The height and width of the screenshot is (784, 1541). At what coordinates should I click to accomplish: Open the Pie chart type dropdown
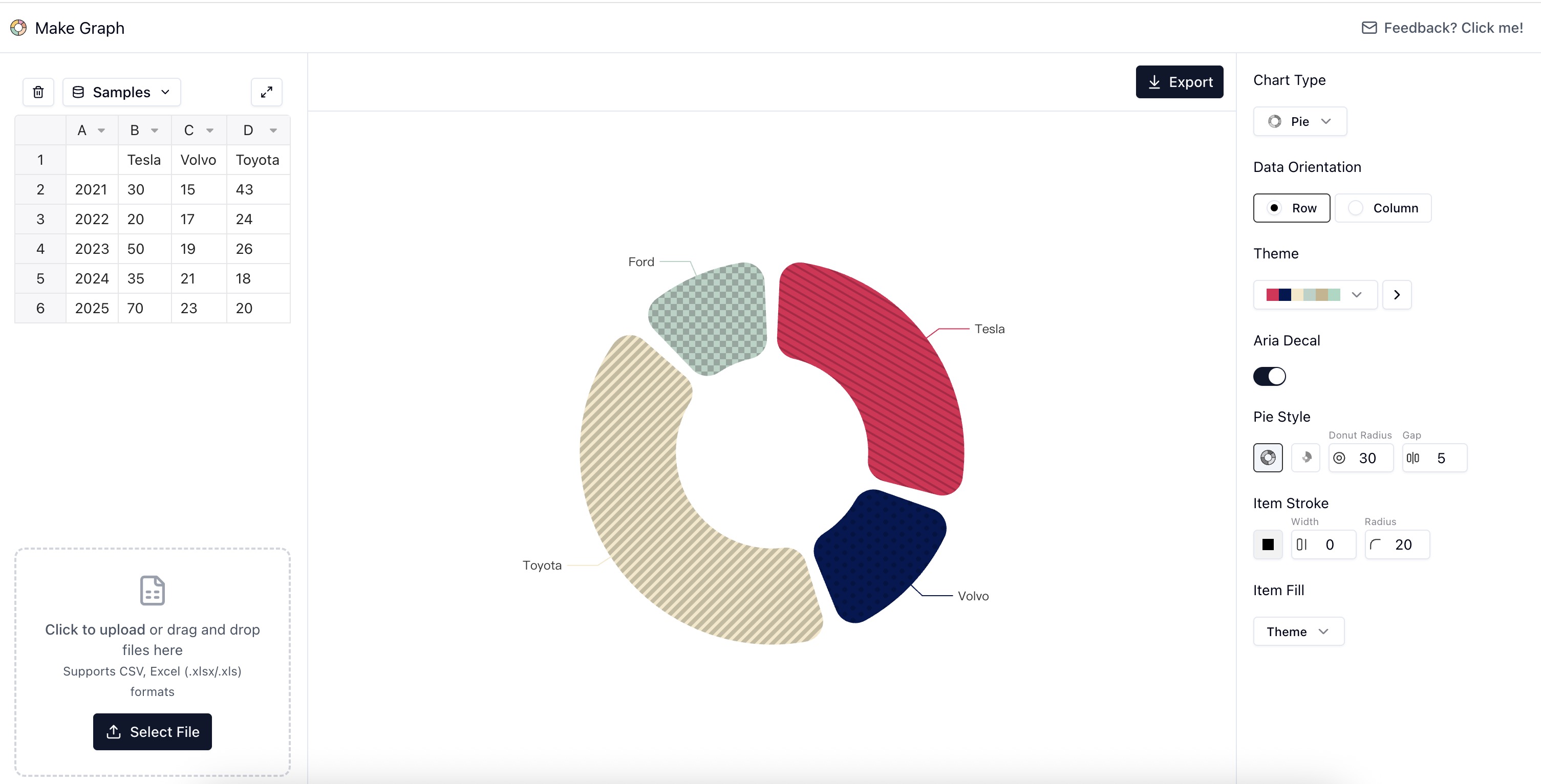click(1299, 121)
